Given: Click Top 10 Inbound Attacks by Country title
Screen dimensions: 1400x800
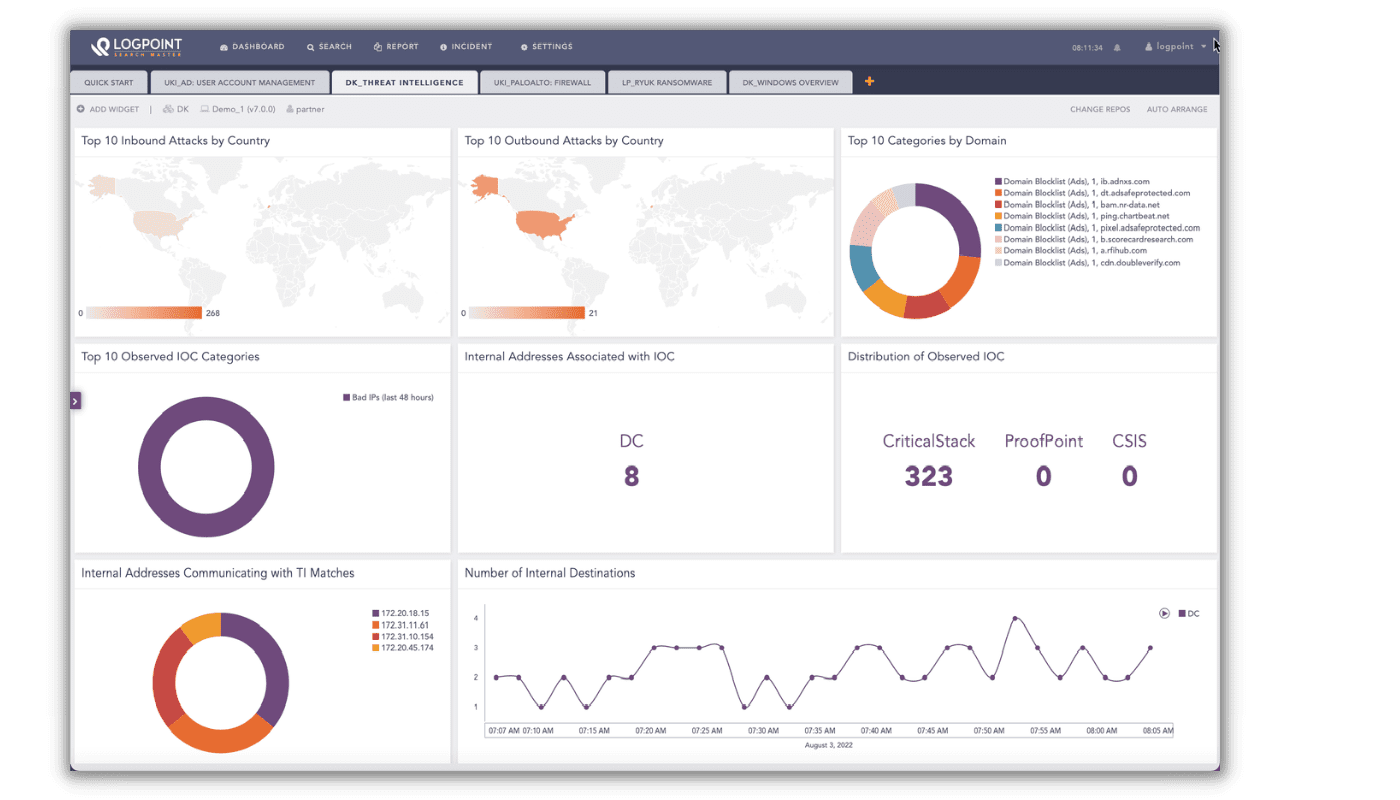Looking at the screenshot, I should click(x=176, y=141).
